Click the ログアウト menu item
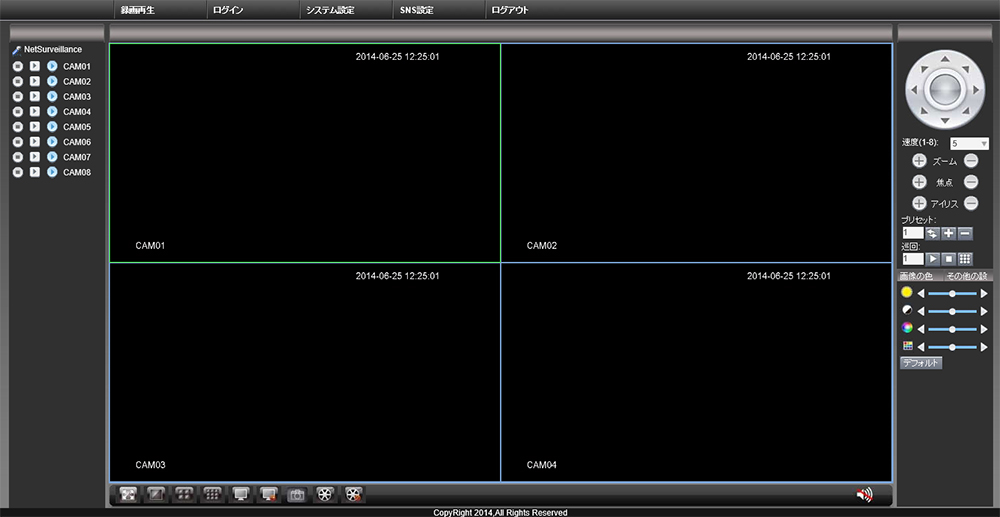Viewport: 1000px width, 517px height. point(510,10)
